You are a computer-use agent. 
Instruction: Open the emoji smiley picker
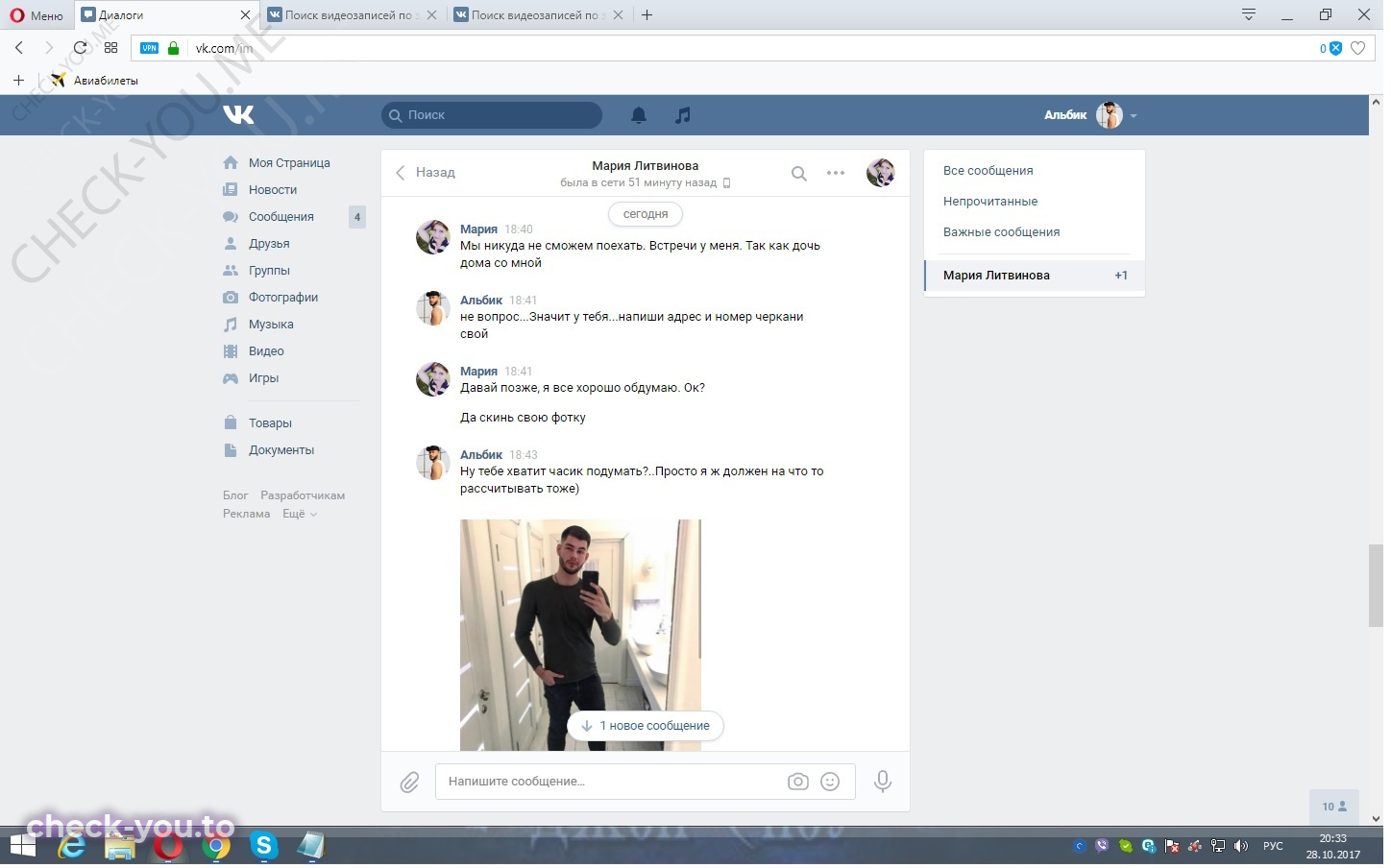(x=830, y=782)
